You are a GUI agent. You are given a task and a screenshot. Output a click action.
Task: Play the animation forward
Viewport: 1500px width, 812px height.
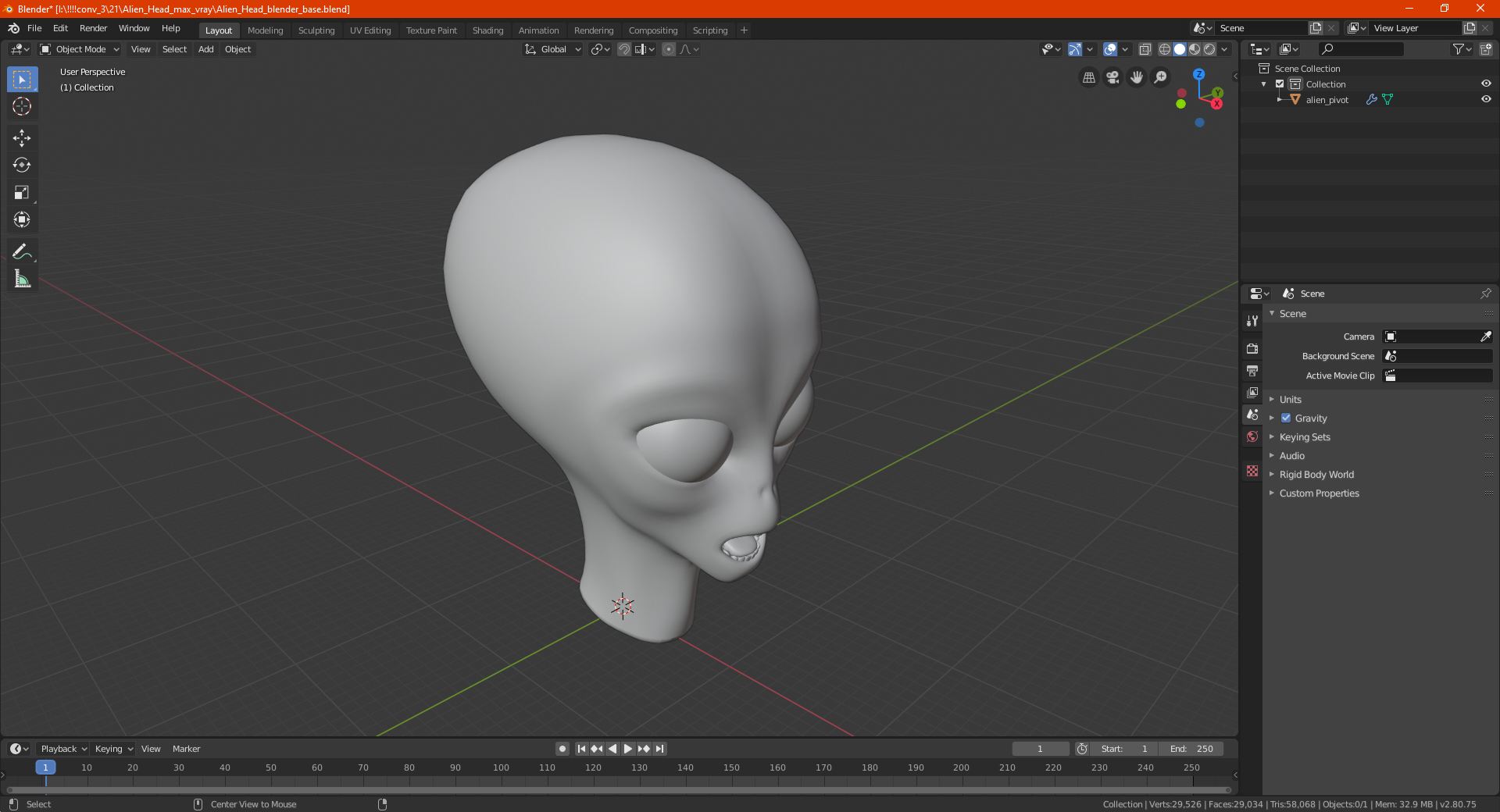coord(628,749)
